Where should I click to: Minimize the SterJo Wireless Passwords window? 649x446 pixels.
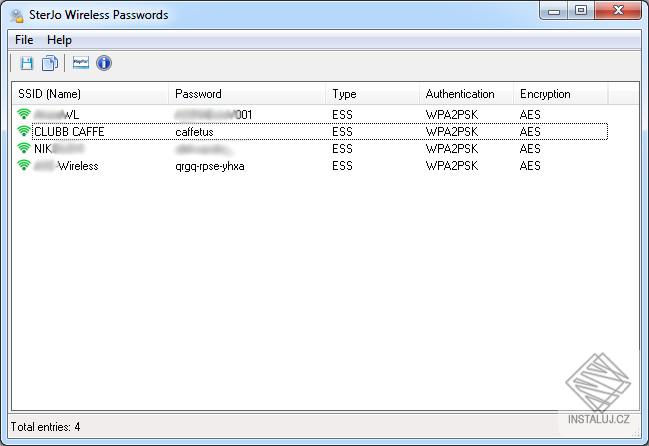[x=554, y=11]
